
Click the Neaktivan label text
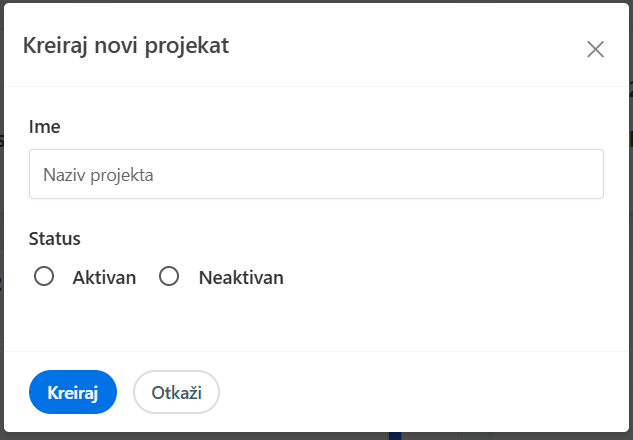coord(241,278)
